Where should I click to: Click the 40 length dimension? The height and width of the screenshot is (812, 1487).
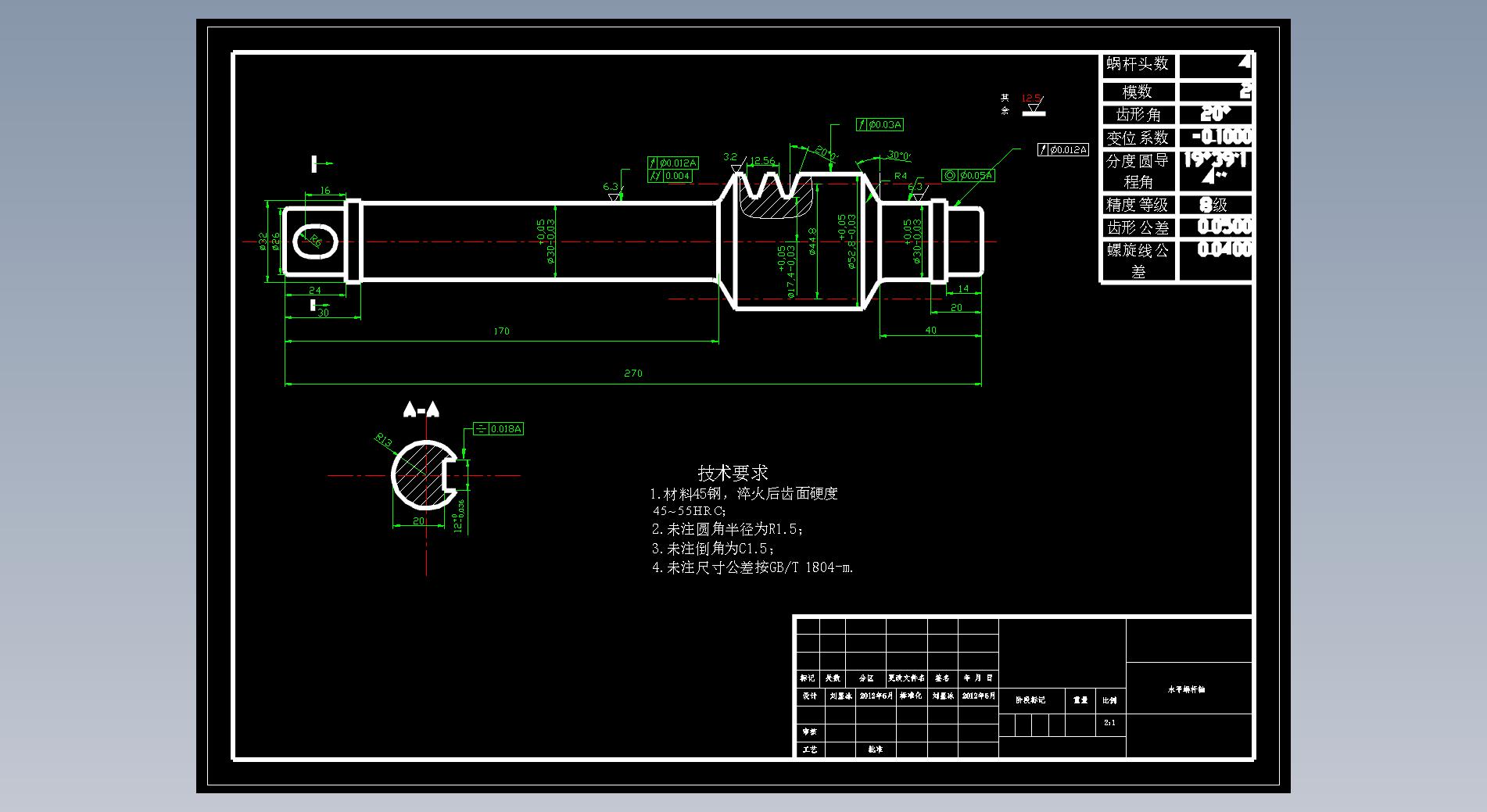(930, 331)
